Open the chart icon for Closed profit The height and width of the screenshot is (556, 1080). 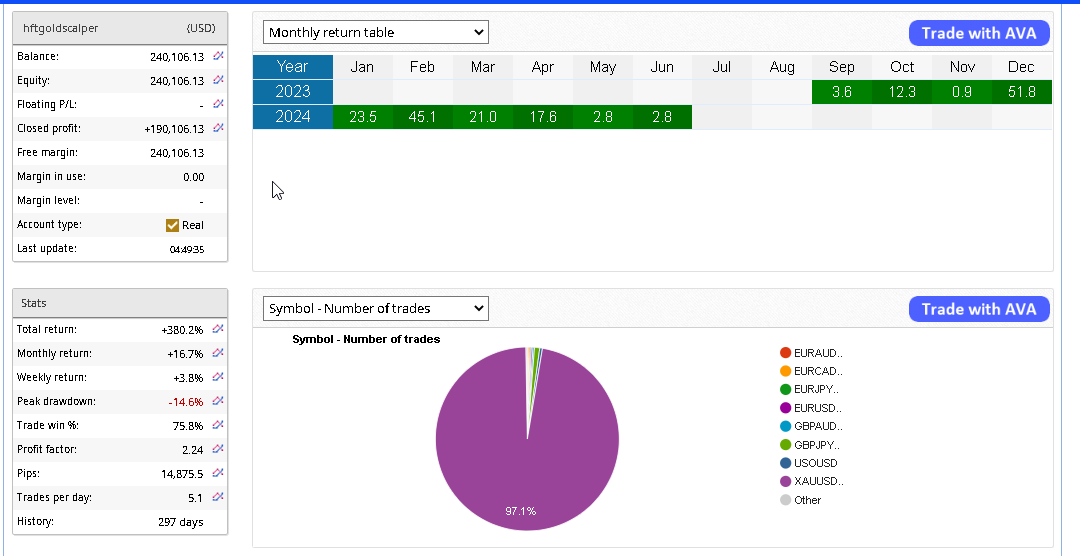tap(218, 129)
